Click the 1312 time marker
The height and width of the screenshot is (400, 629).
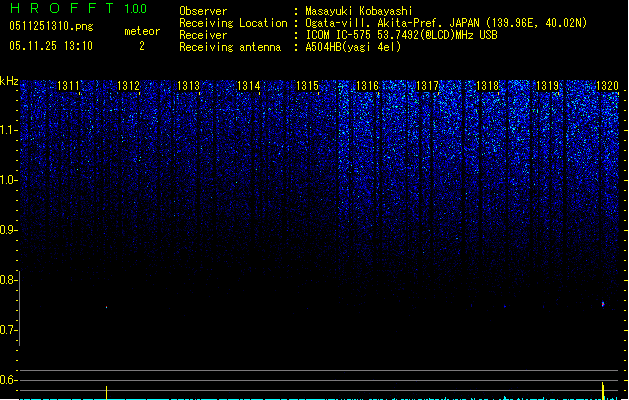point(128,85)
